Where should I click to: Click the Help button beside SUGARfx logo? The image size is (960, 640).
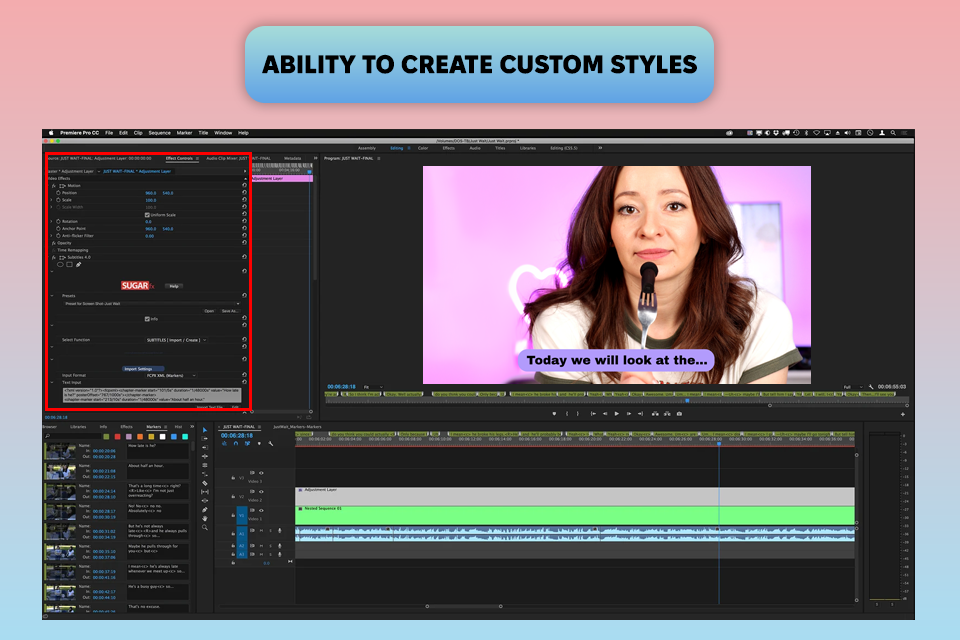(174, 286)
